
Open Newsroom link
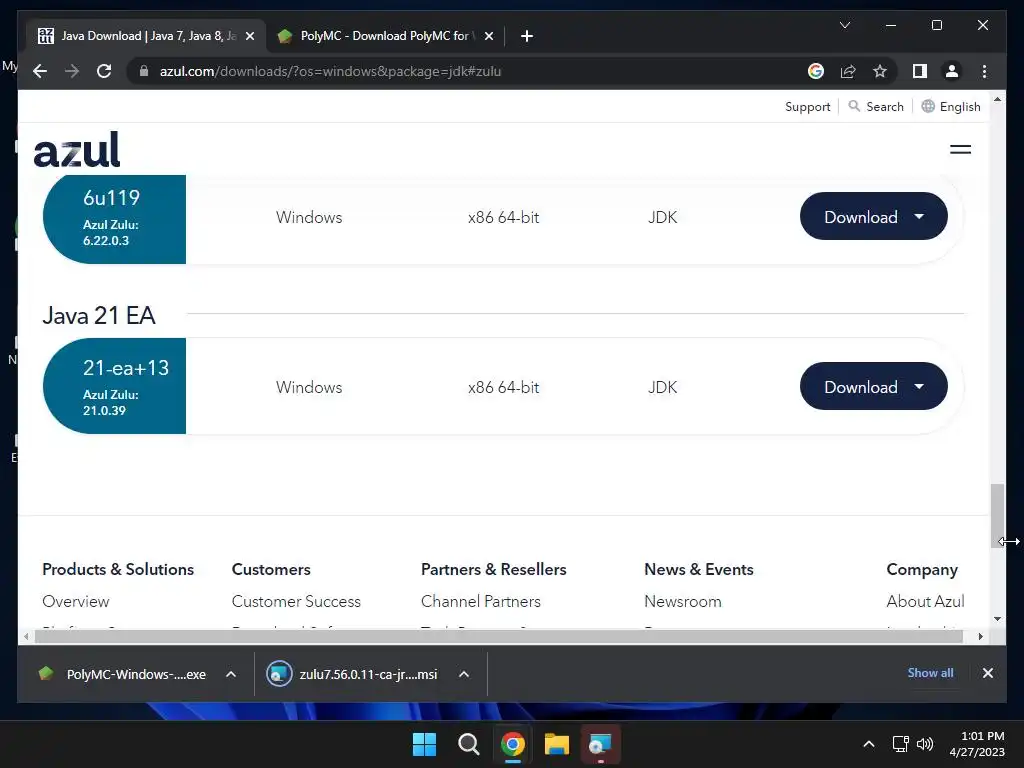[682, 601]
